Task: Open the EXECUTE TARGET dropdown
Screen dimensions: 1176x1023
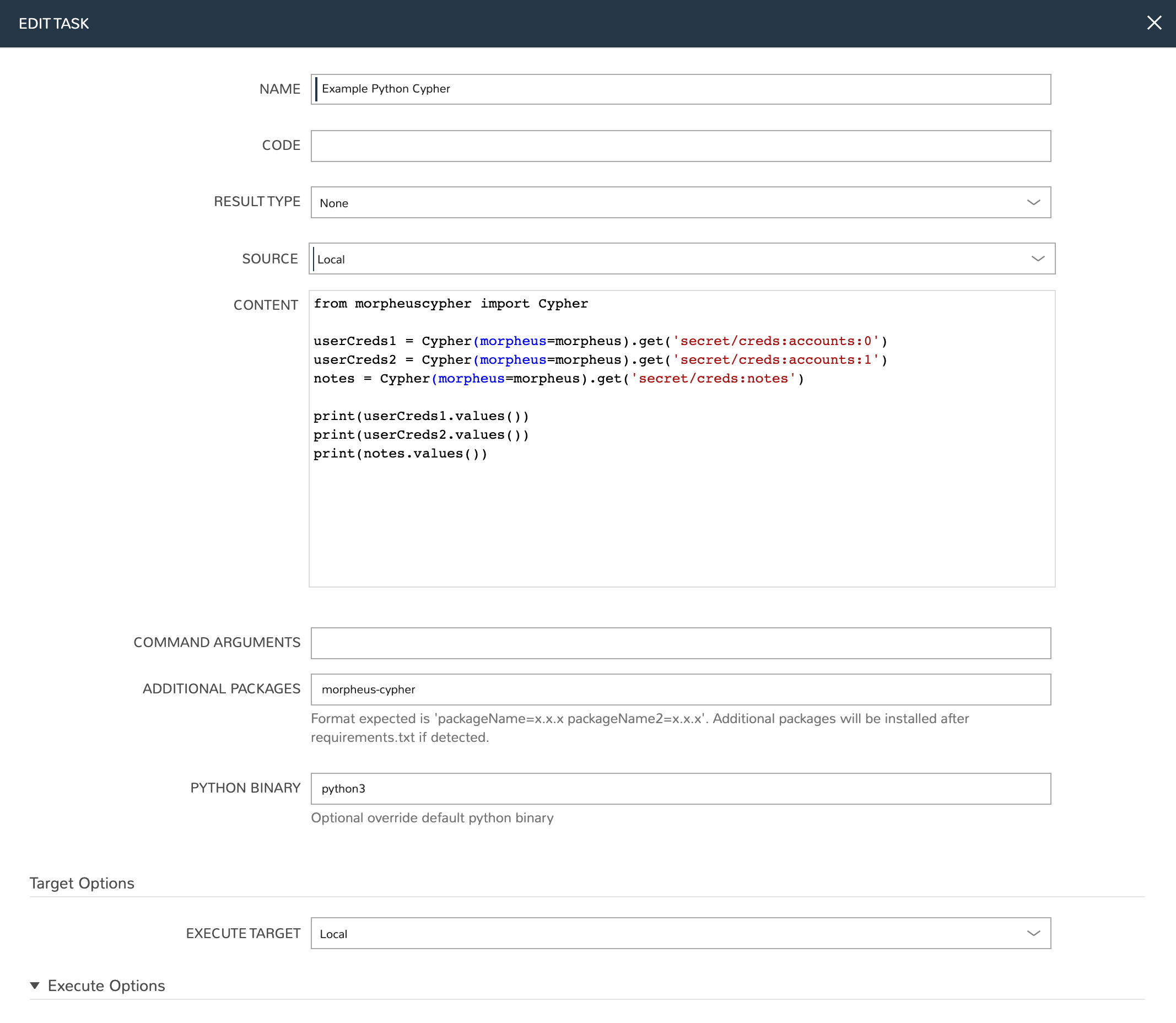Action: click(681, 933)
